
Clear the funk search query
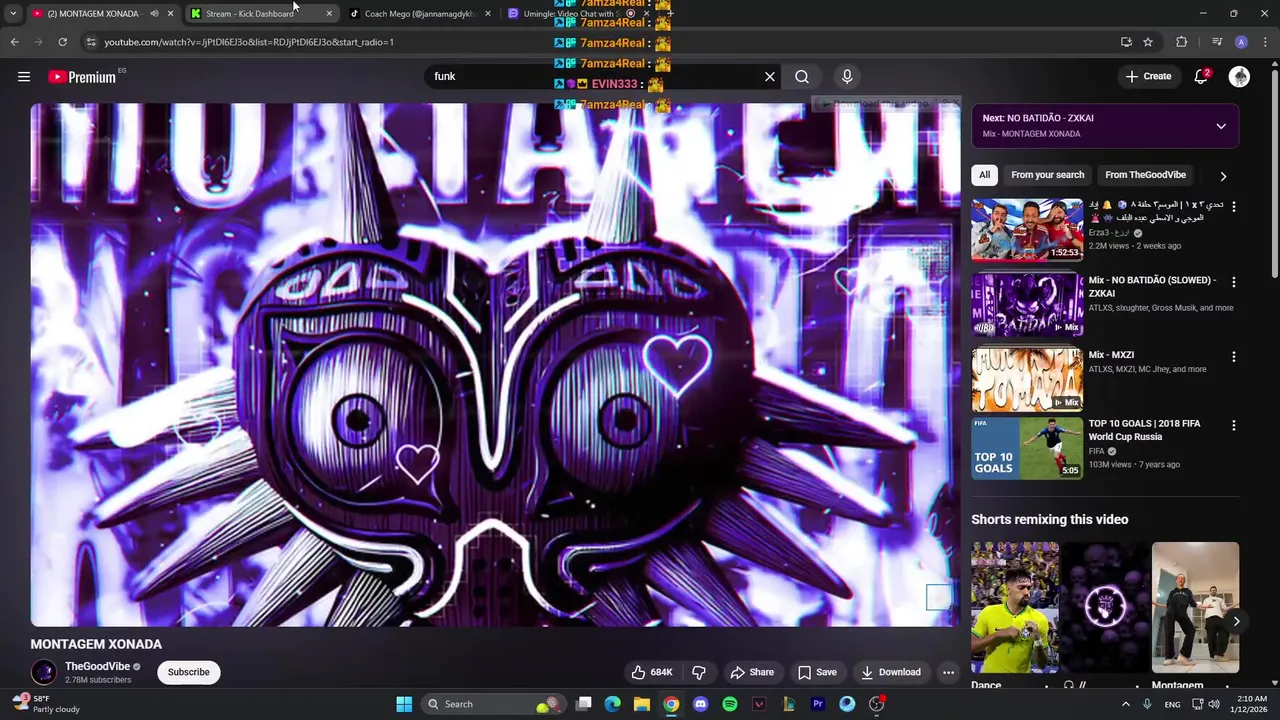click(x=770, y=77)
